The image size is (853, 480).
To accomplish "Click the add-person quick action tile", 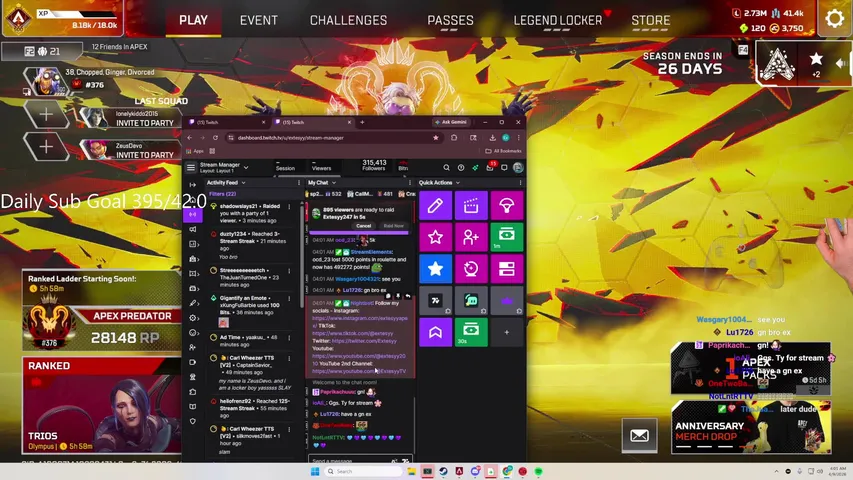I will coord(471,237).
